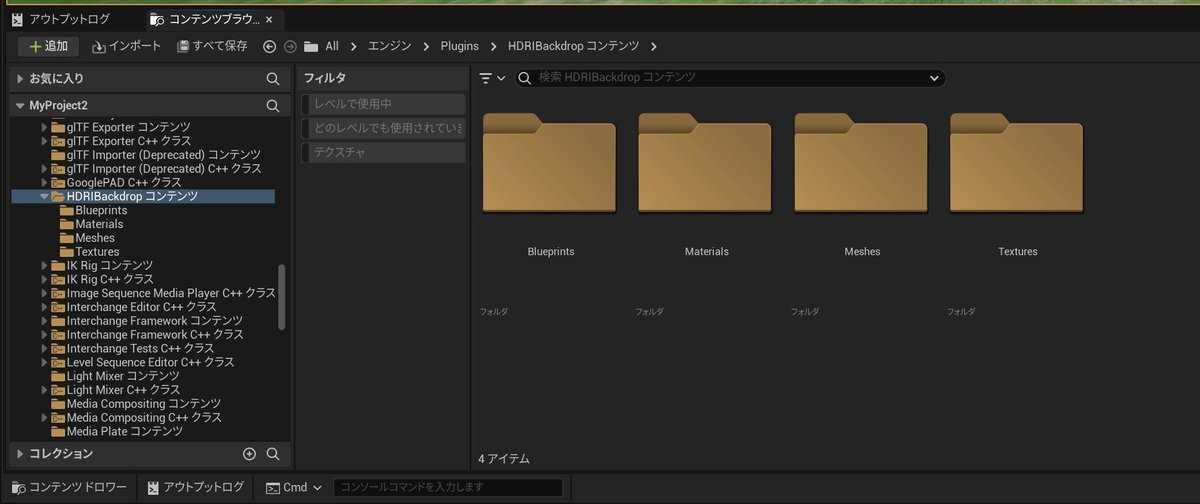
Task: Expand Image Sequence Media Player C++ クラス
Action: pyautogui.click(x=44, y=294)
